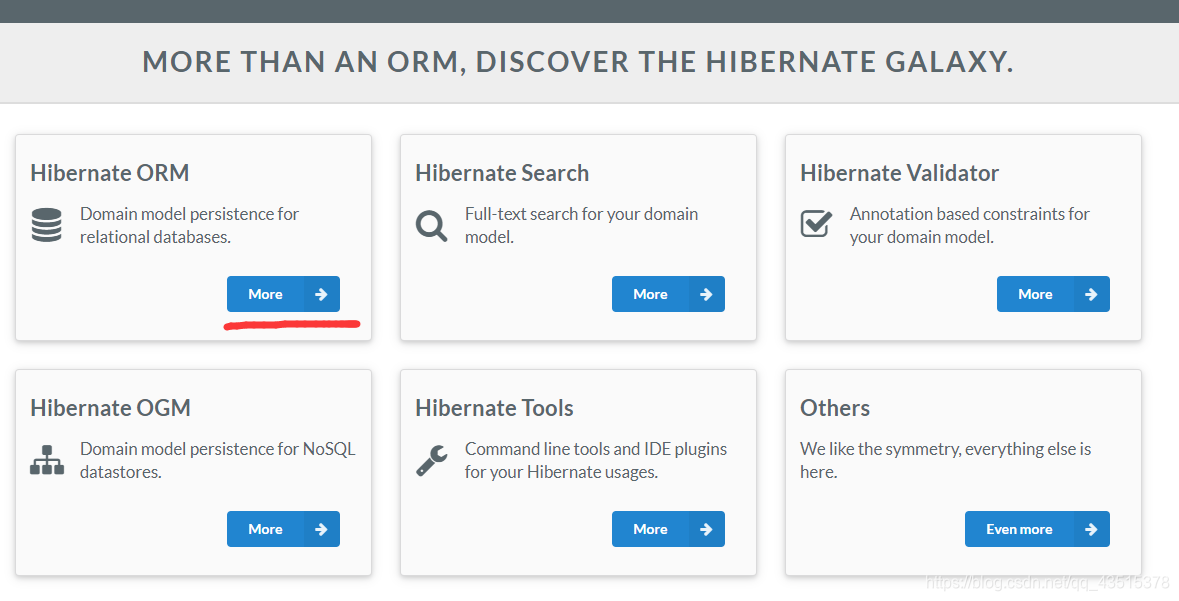Viewport: 1179px width, 601px height.
Task: Click the Hibernate Search magnifier icon
Action: tap(432, 226)
